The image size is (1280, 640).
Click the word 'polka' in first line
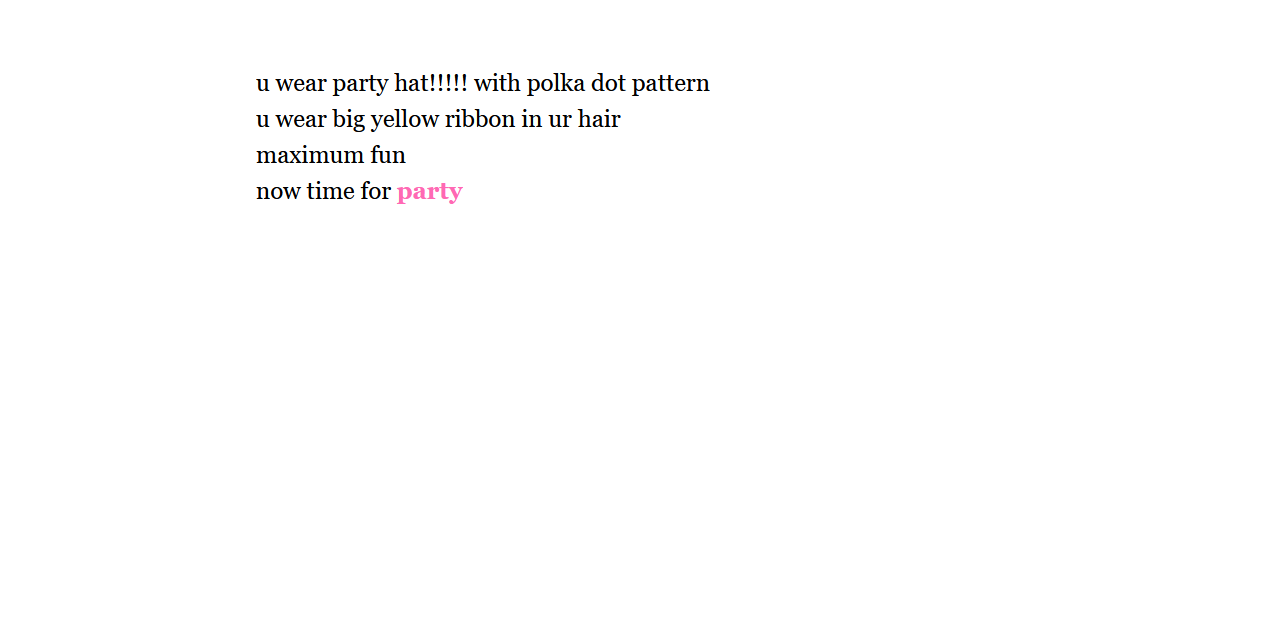tap(555, 83)
